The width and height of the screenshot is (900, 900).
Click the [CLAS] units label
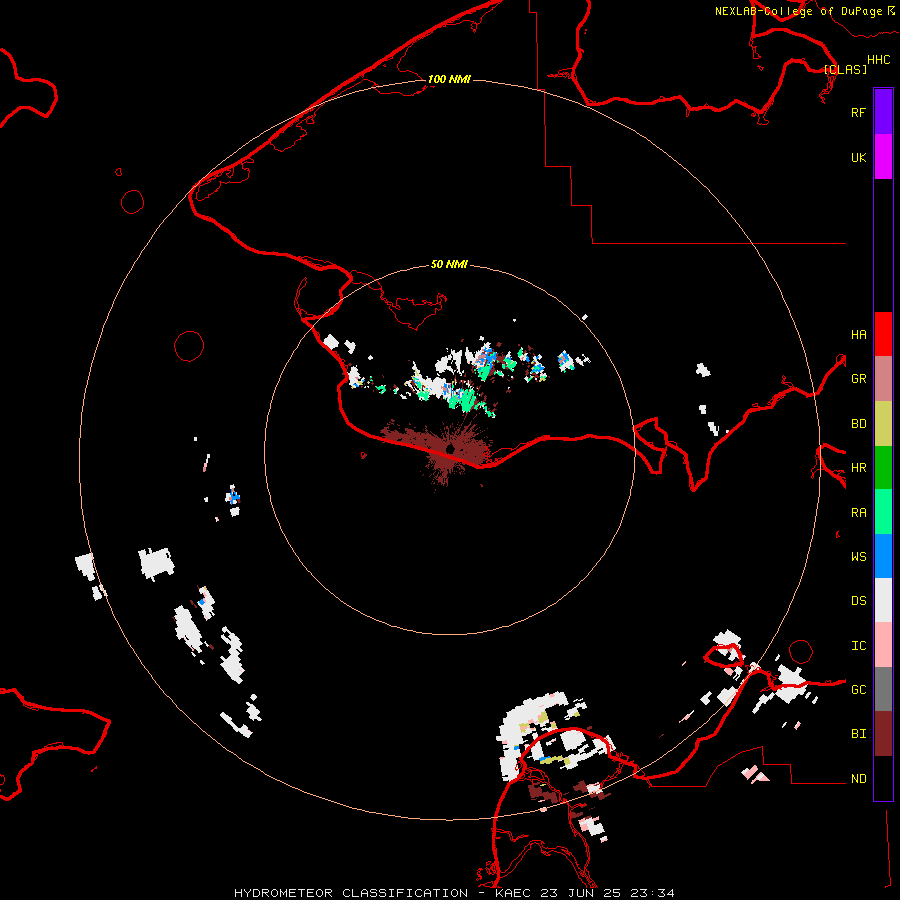(x=845, y=69)
